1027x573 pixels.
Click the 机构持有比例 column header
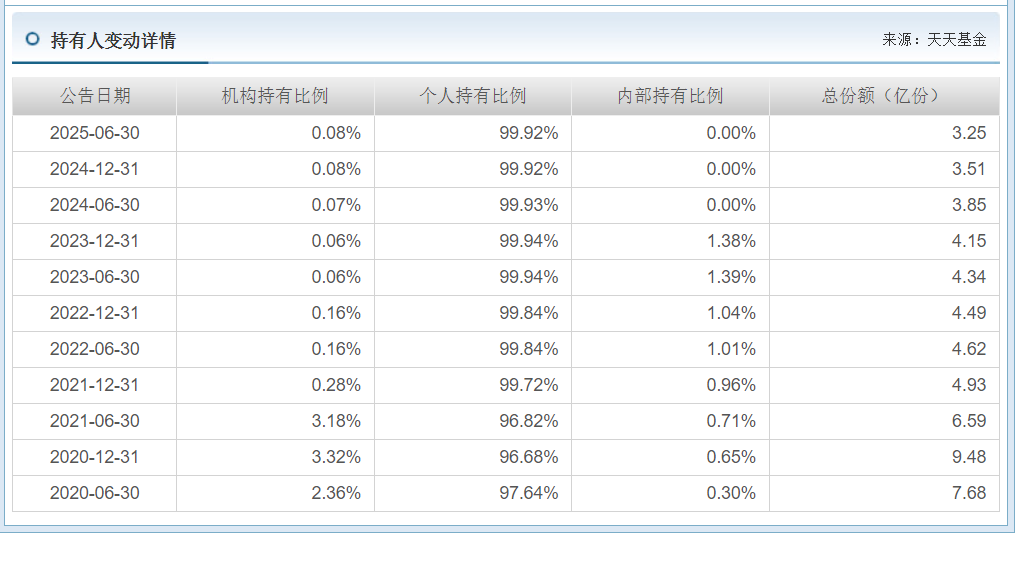click(275, 96)
